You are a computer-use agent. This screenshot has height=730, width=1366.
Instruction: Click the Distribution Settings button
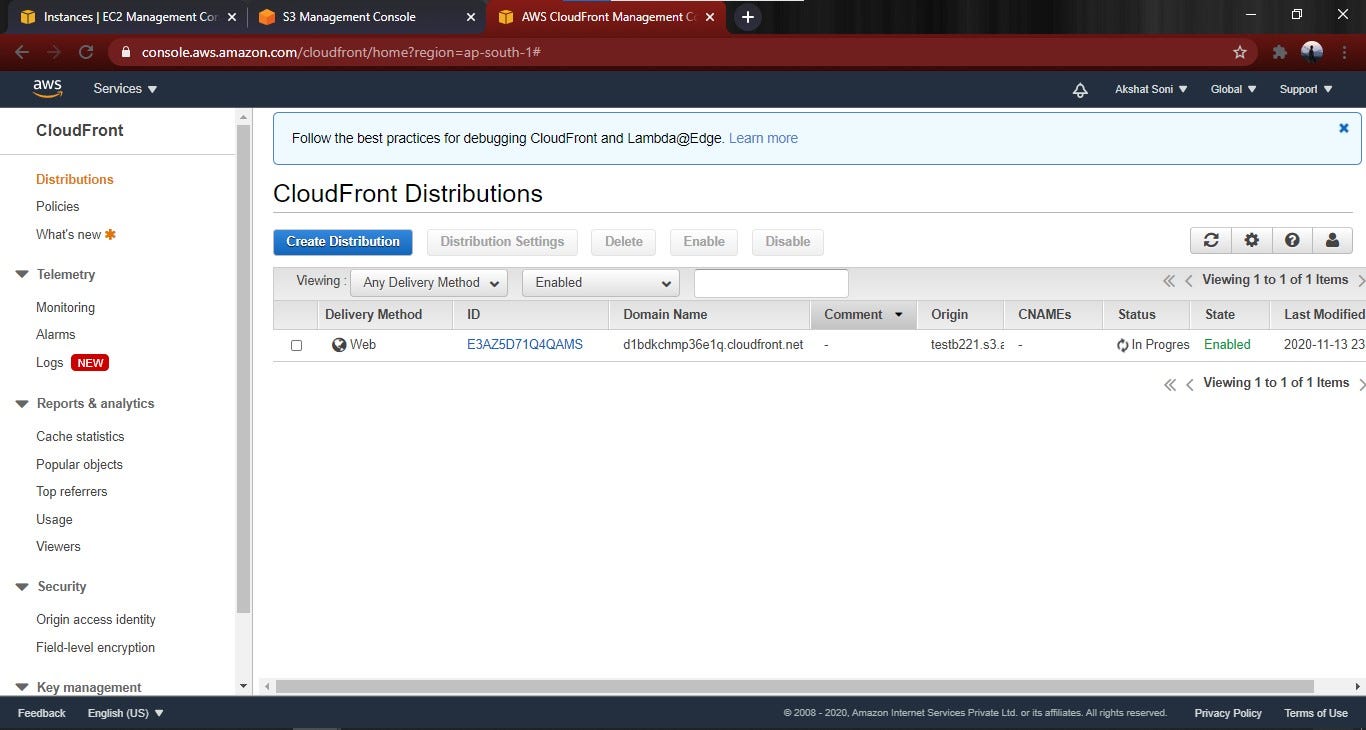click(x=502, y=241)
